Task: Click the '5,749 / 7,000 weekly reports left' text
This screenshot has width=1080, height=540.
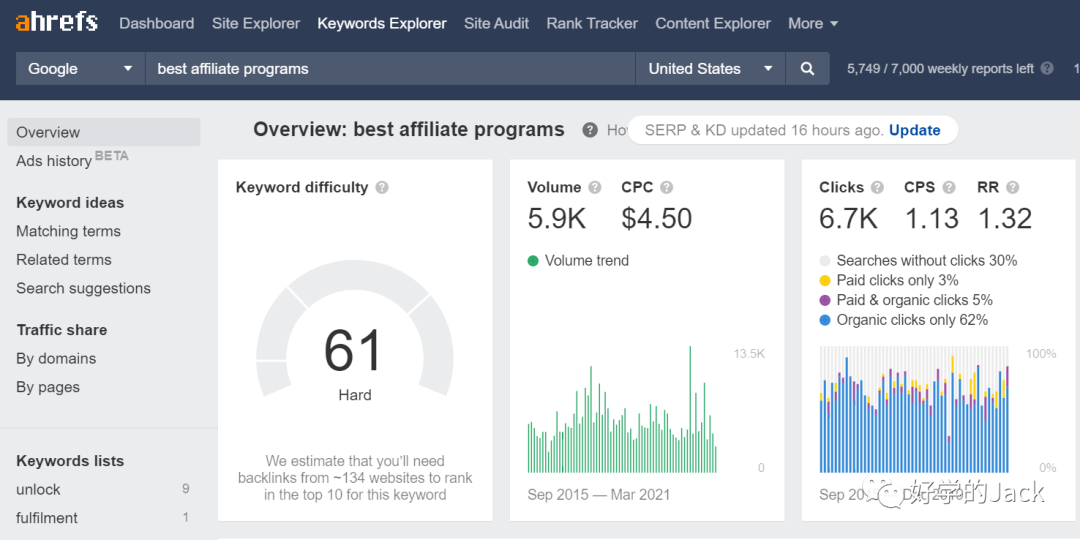Action: coord(940,68)
